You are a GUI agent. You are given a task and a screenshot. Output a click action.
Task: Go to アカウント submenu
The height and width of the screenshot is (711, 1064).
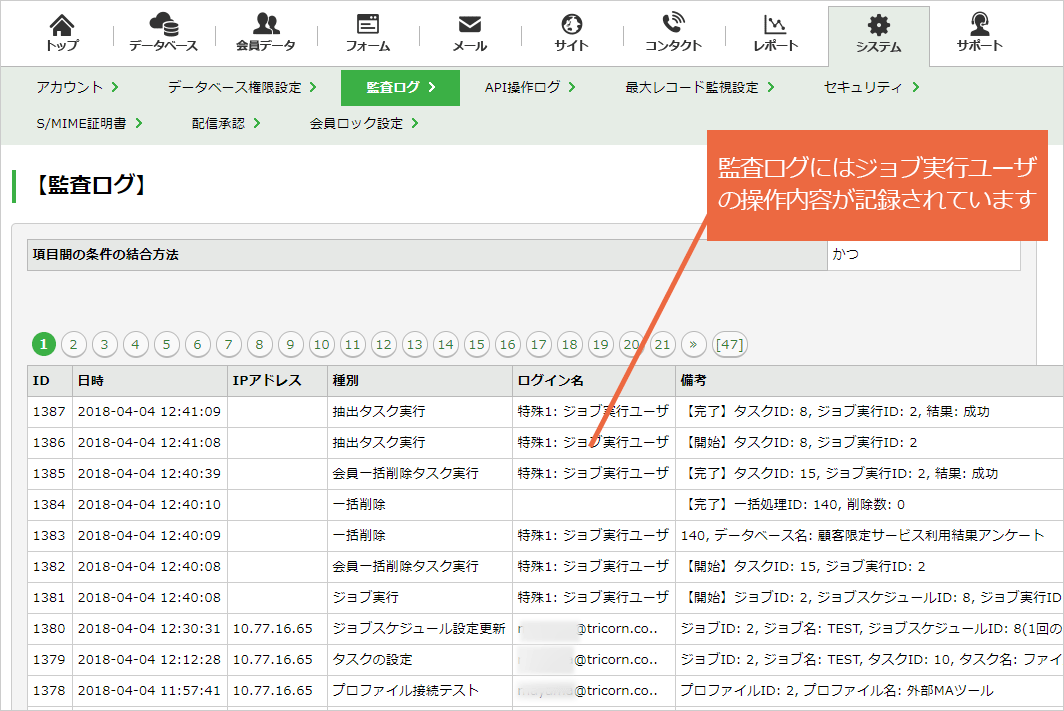(x=77, y=87)
